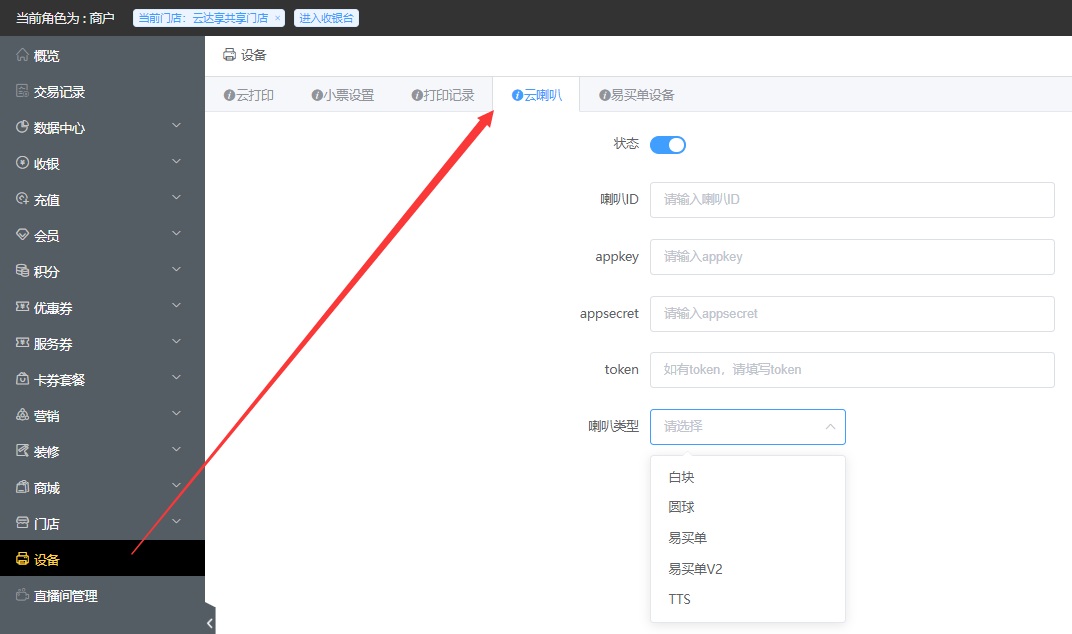
Task: Expand the 营销 menu chevron
Action: coord(176,413)
